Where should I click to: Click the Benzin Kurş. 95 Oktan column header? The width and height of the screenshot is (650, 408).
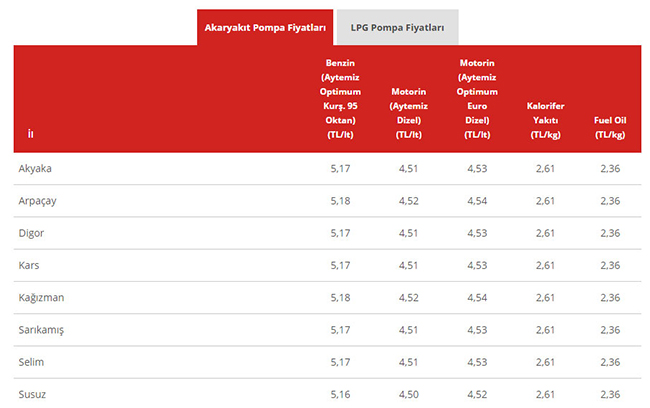[x=340, y=98]
